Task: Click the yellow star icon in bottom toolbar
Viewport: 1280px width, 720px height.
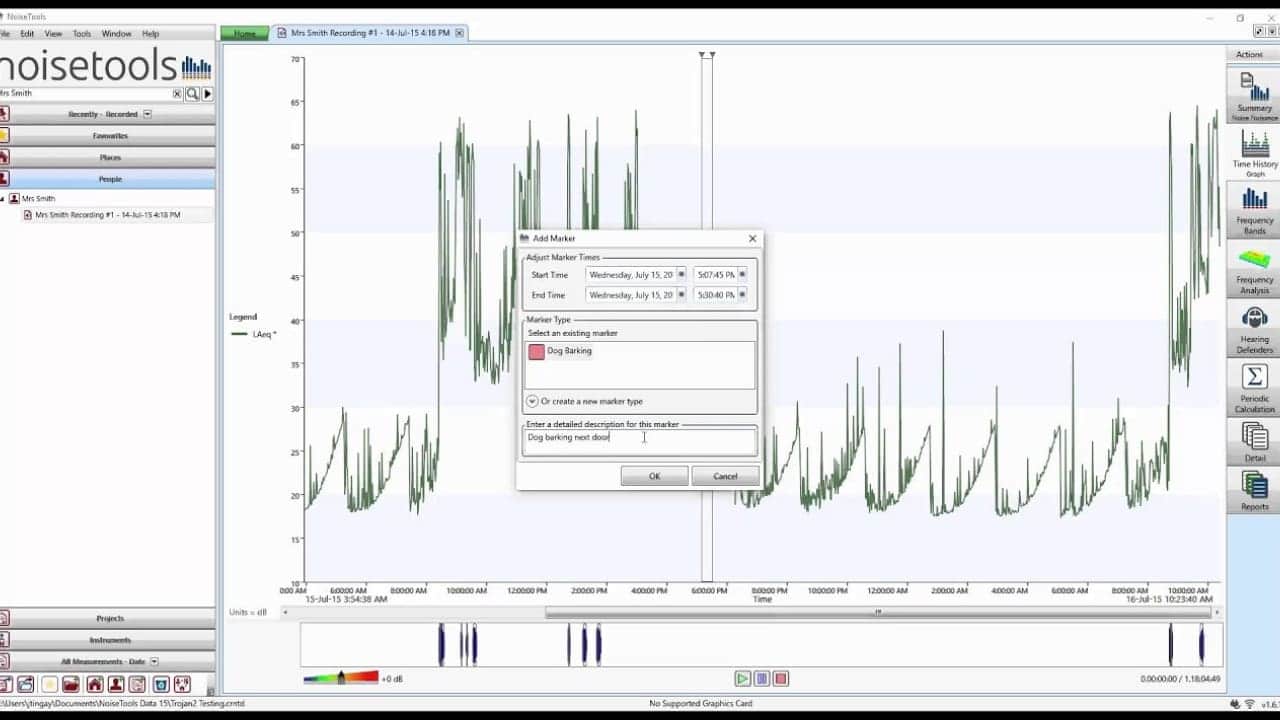Action: [48, 685]
